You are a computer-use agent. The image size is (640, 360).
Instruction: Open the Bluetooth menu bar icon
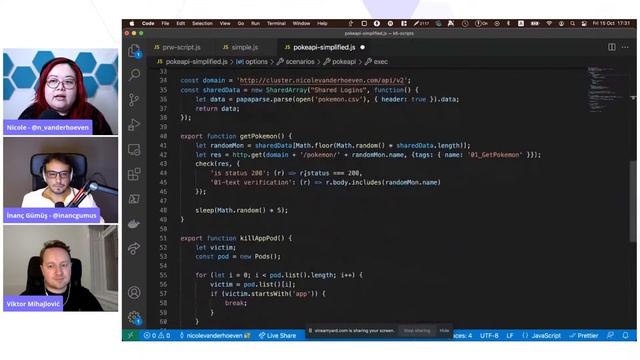[x=509, y=24]
